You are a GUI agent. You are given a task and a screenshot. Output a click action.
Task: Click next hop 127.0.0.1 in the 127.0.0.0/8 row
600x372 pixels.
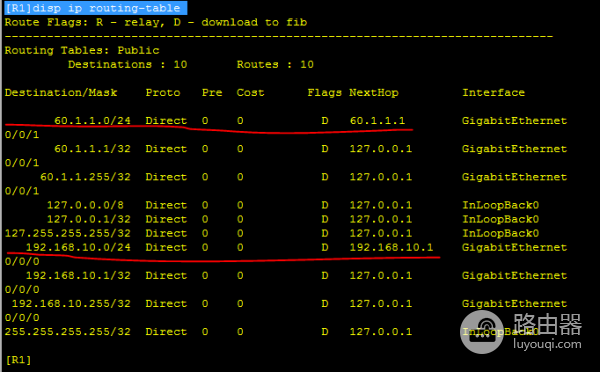point(381,205)
